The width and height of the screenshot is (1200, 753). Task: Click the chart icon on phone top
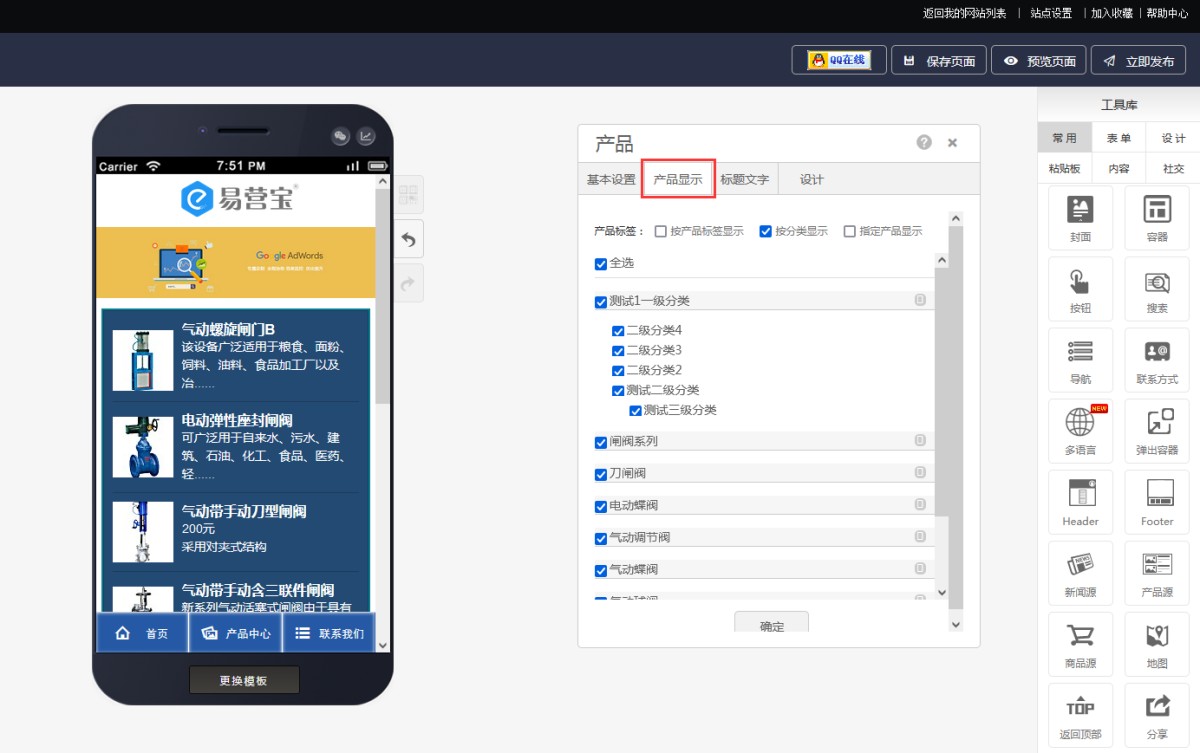click(366, 136)
